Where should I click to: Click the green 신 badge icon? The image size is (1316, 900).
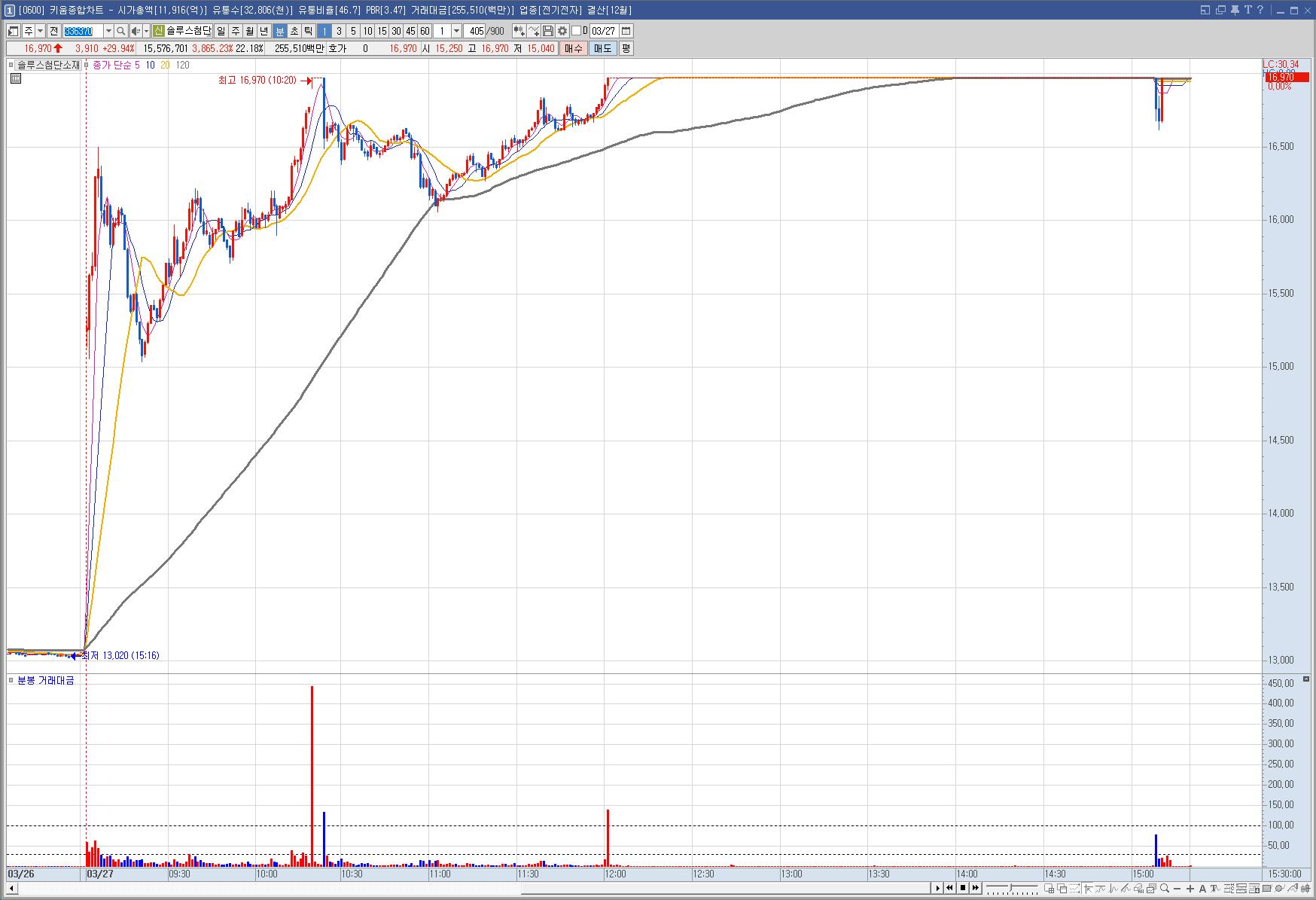pyautogui.click(x=158, y=31)
